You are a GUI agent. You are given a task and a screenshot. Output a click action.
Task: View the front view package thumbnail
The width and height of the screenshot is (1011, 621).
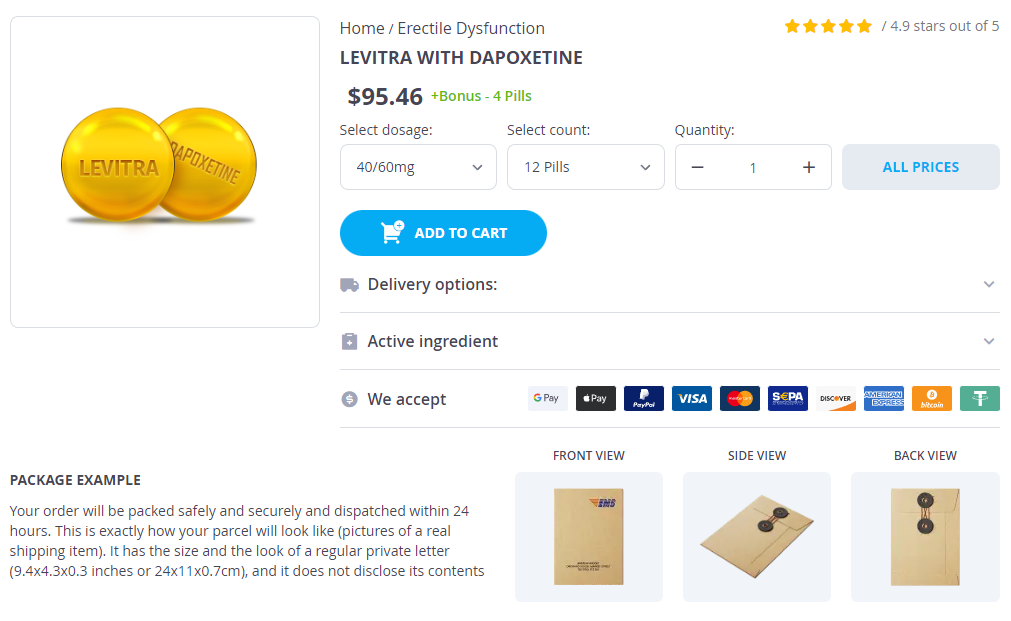(x=589, y=537)
